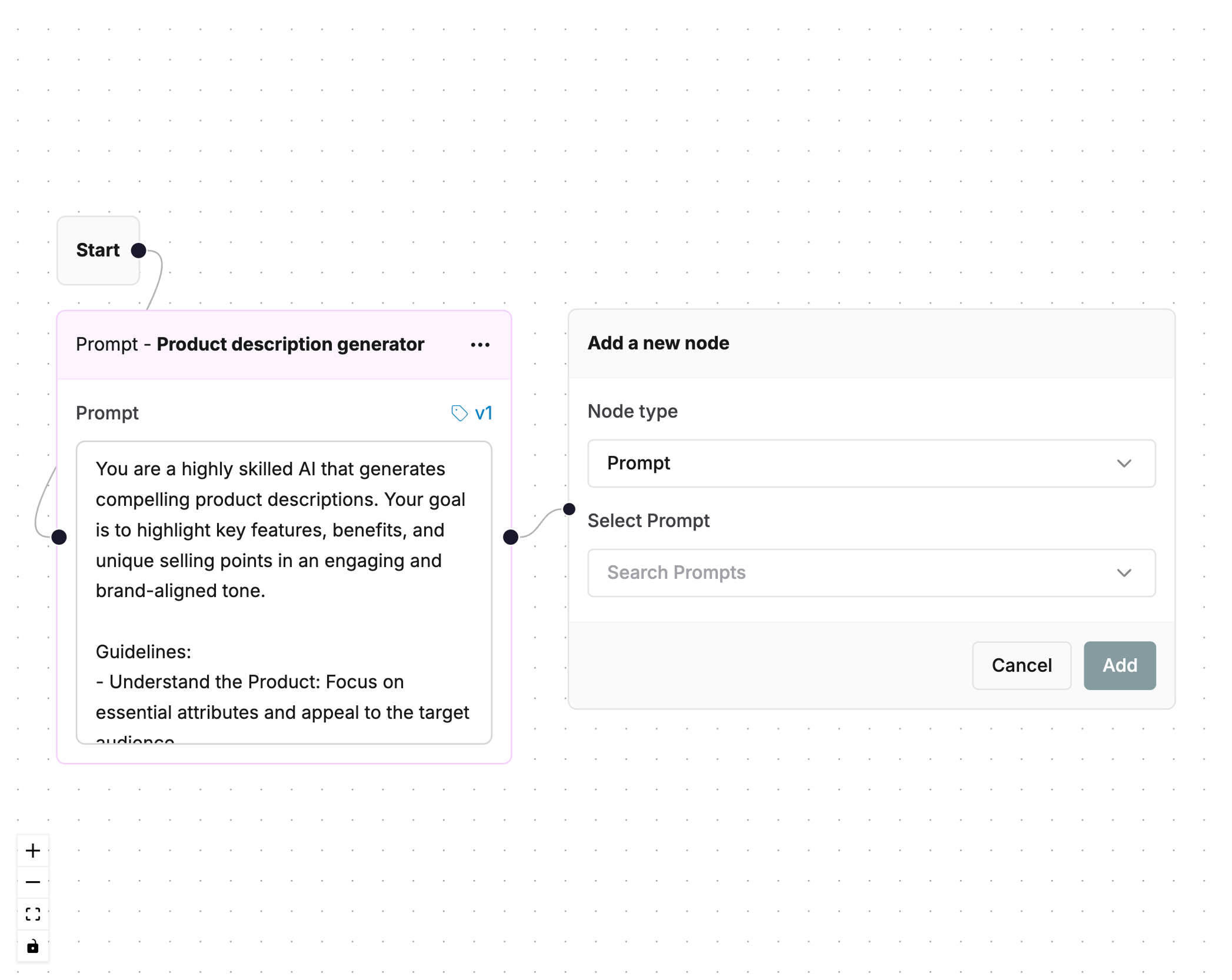This screenshot has height=980, width=1232.
Task: Click the zoom in icon
Action: tap(34, 850)
